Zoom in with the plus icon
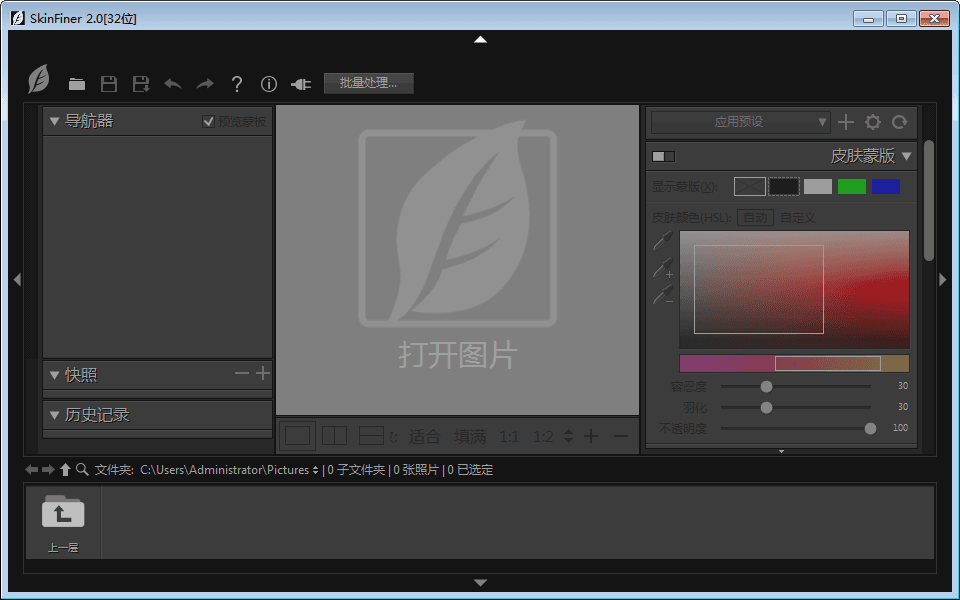The width and height of the screenshot is (960, 600). coord(591,436)
